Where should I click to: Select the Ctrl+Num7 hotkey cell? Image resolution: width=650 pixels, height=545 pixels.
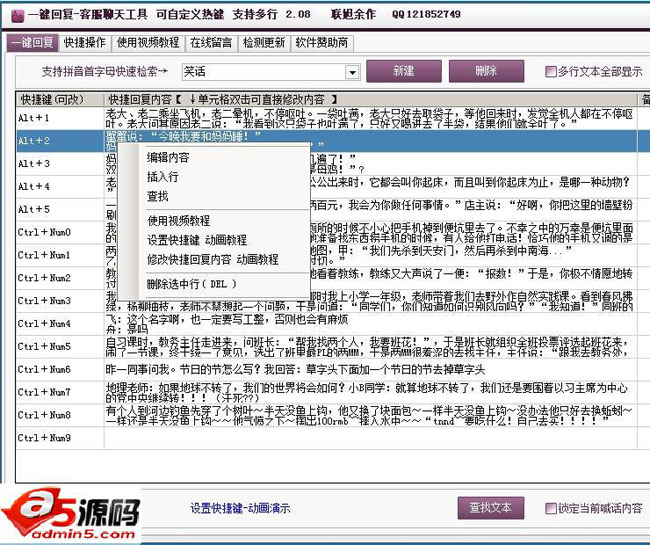(60, 392)
